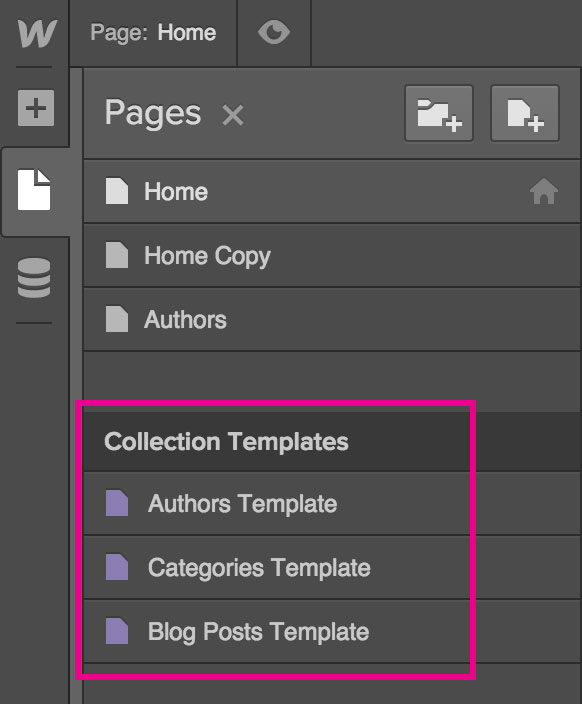Click the purple Blog Posts Template icon
582x704 pixels.
pyautogui.click(x=117, y=631)
